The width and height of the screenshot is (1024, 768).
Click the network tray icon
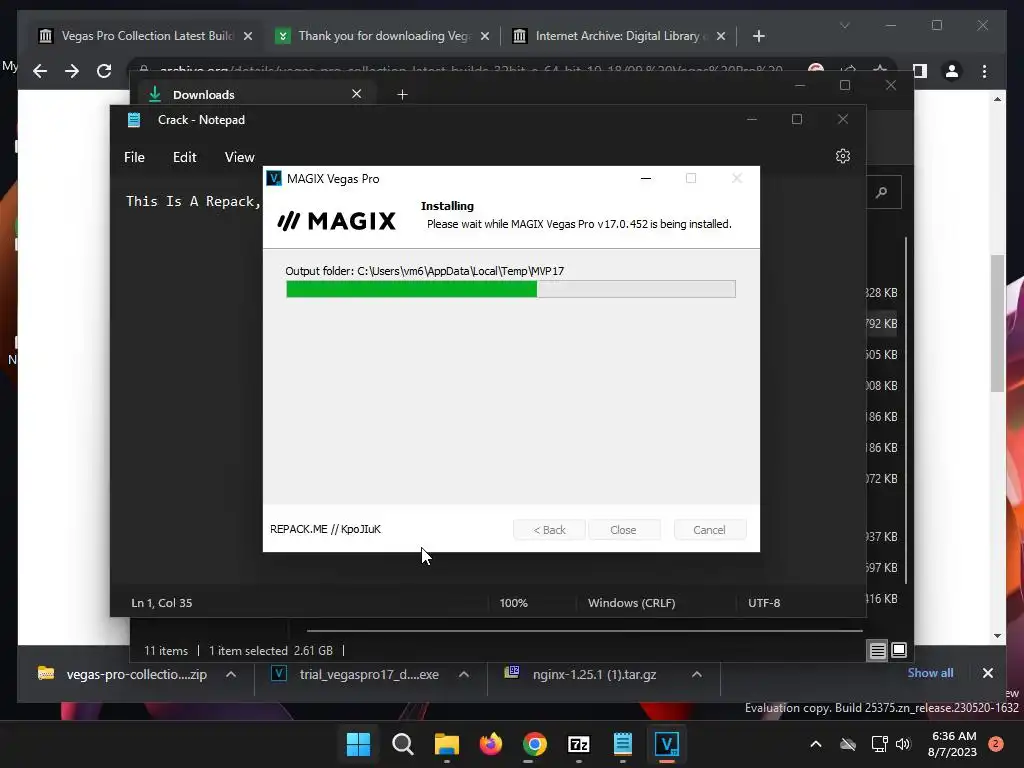pos(879,744)
